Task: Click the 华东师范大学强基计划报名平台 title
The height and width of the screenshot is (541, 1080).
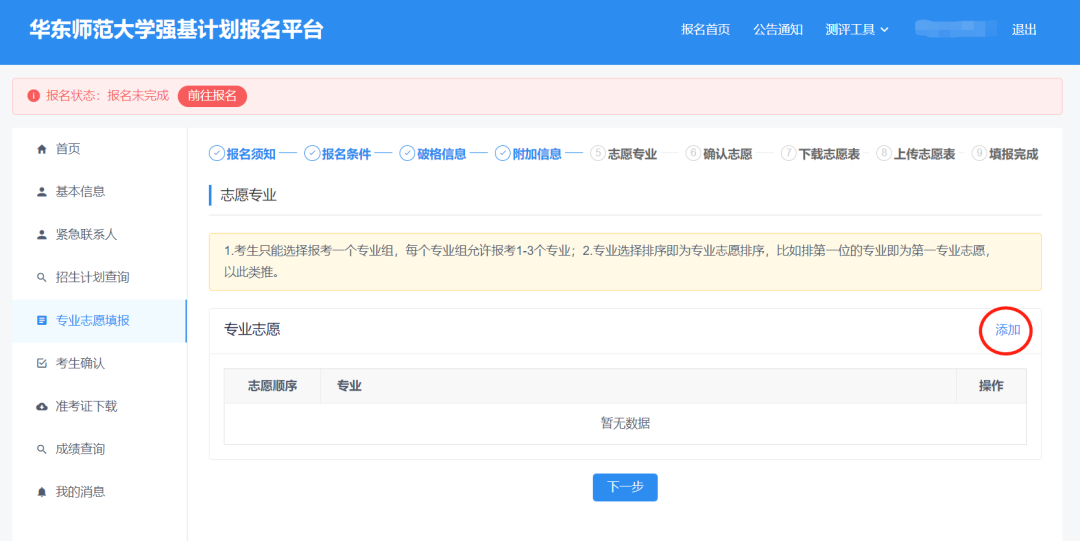Action: point(176,30)
